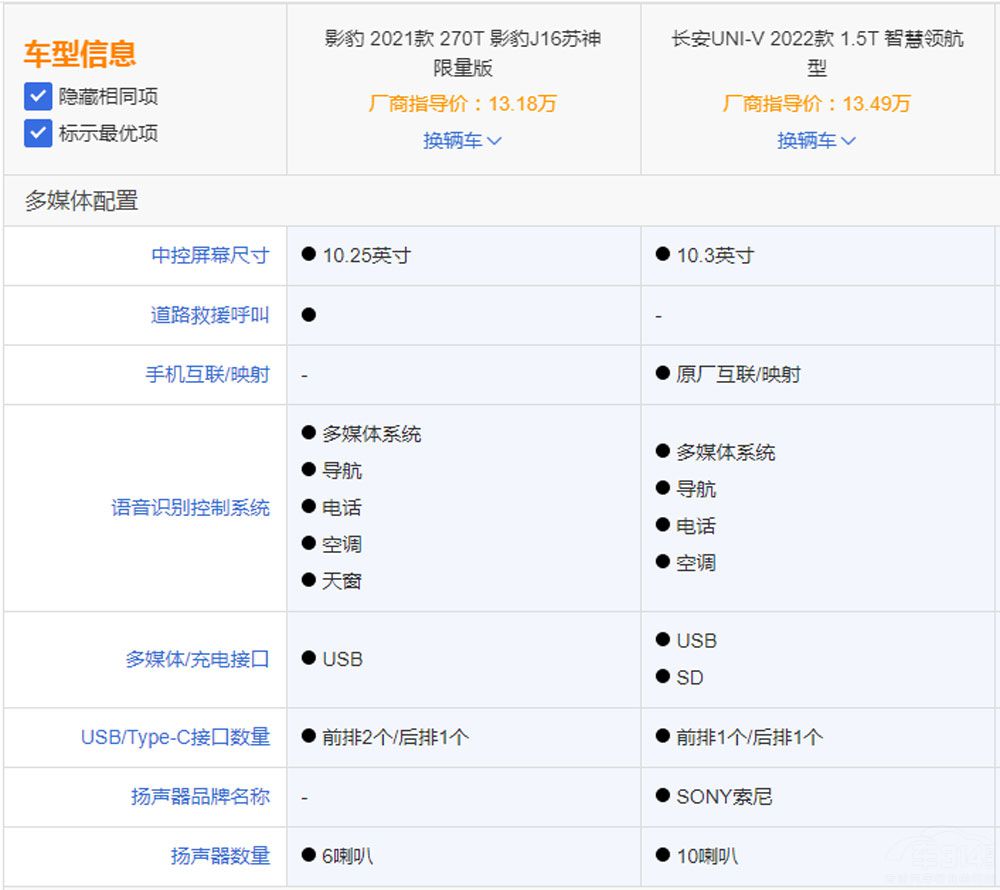The height and width of the screenshot is (890, 1000).
Task: Toggle the 隐藏相同项 checkbox
Action: [38, 97]
